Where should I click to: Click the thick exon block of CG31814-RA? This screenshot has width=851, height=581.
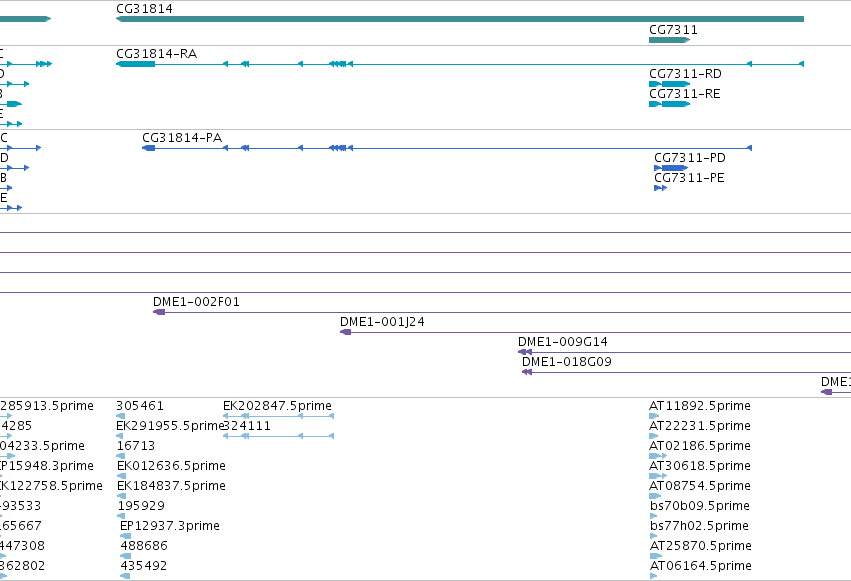[136, 64]
